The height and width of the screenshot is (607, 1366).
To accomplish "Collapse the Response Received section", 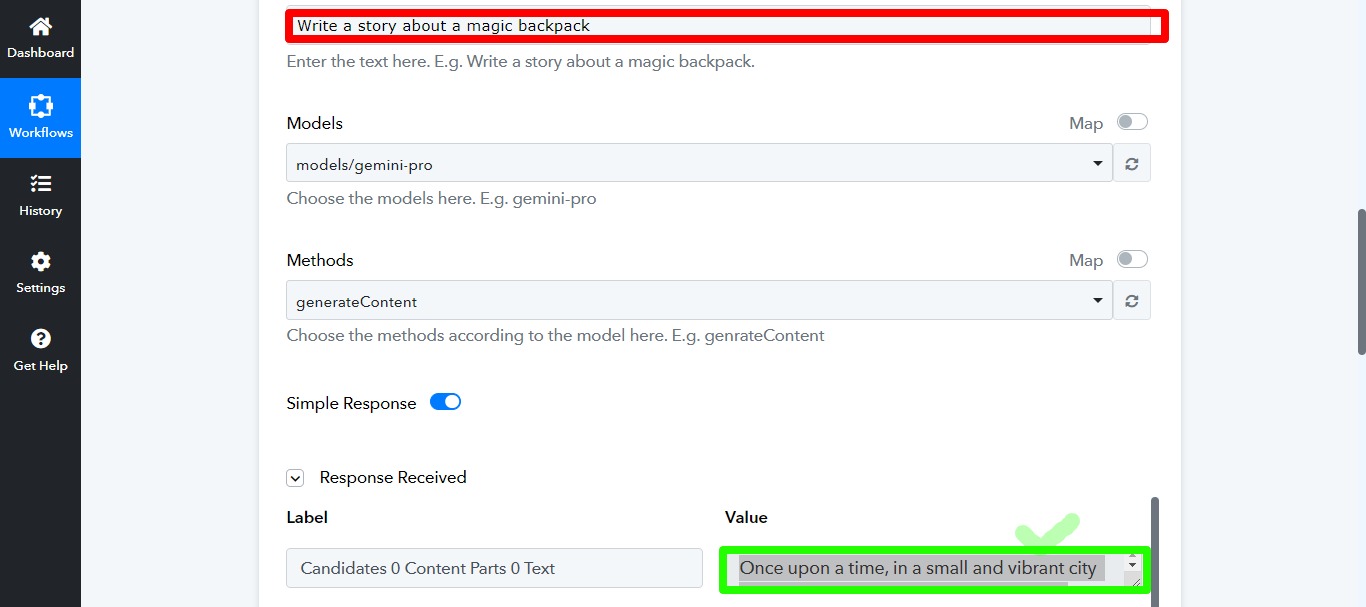I will pyautogui.click(x=295, y=478).
